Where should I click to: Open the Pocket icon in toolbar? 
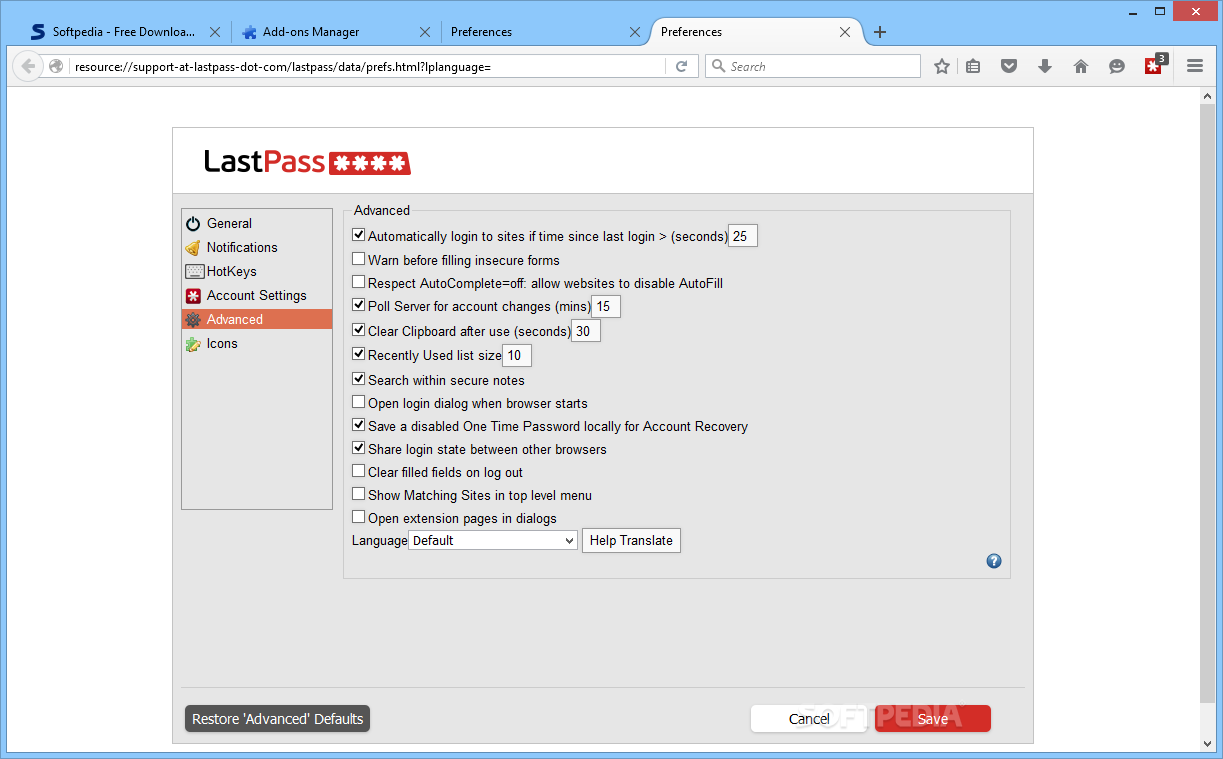1009,66
